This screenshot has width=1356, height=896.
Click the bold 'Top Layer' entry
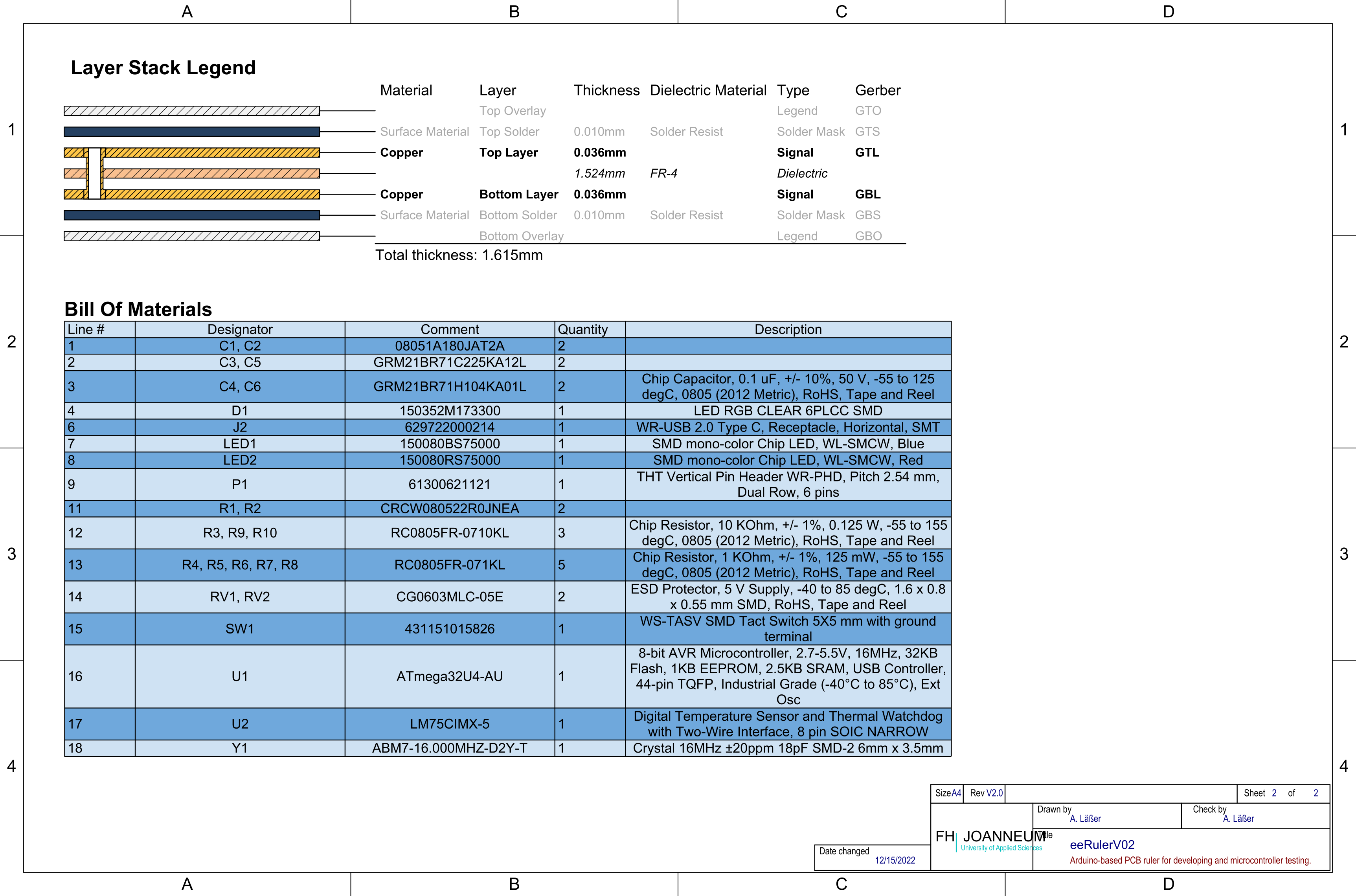click(509, 152)
